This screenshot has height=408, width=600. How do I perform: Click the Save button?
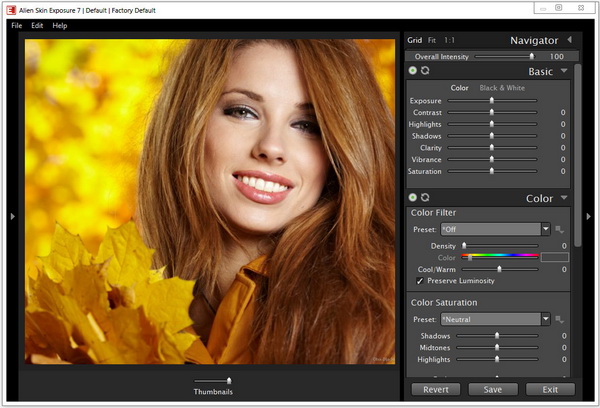coord(492,389)
